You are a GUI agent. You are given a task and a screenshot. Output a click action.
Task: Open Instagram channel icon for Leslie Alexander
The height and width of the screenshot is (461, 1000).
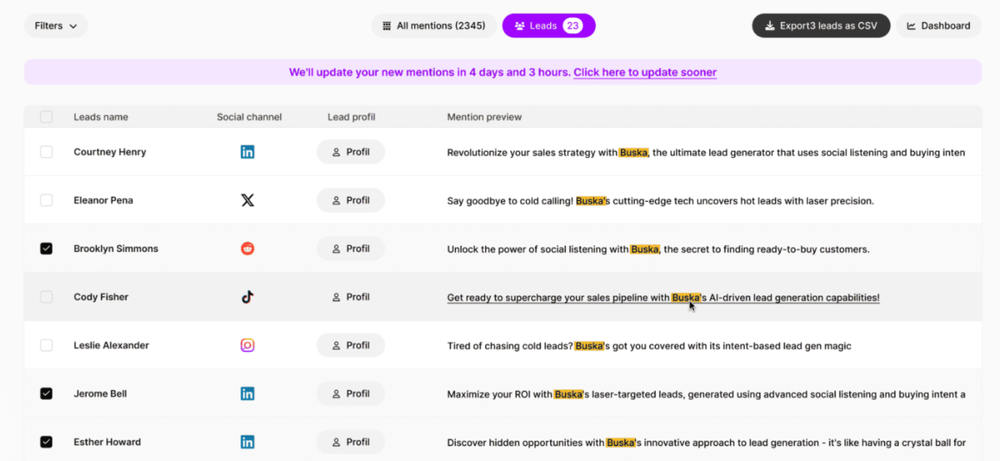[x=247, y=346]
